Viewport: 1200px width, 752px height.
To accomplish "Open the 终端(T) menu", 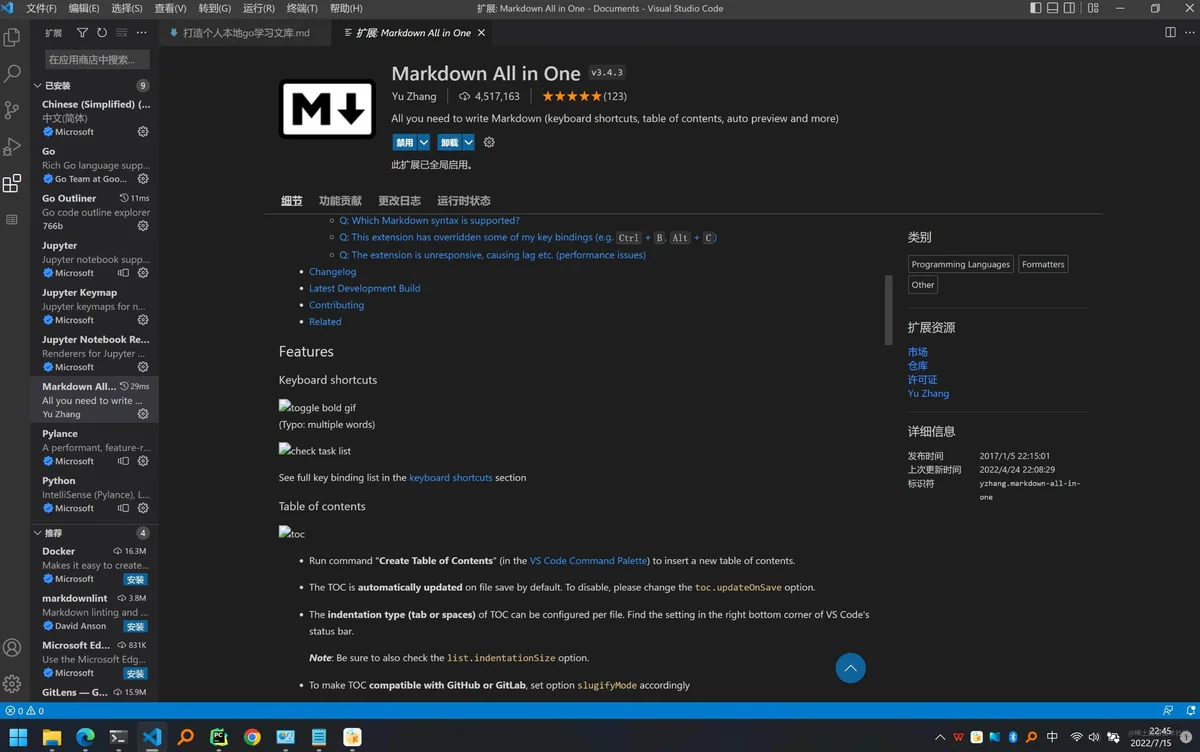I will (302, 8).
